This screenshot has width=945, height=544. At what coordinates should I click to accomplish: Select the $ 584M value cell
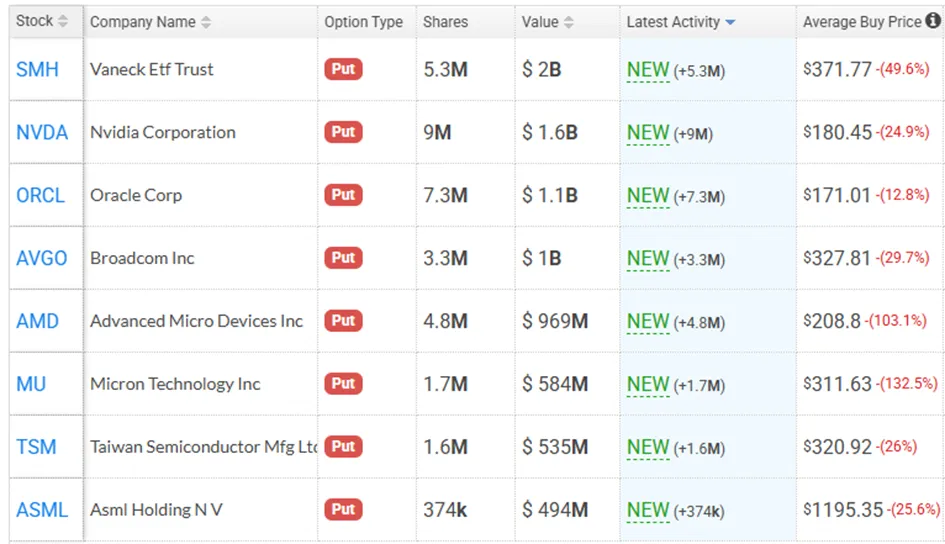coord(555,384)
